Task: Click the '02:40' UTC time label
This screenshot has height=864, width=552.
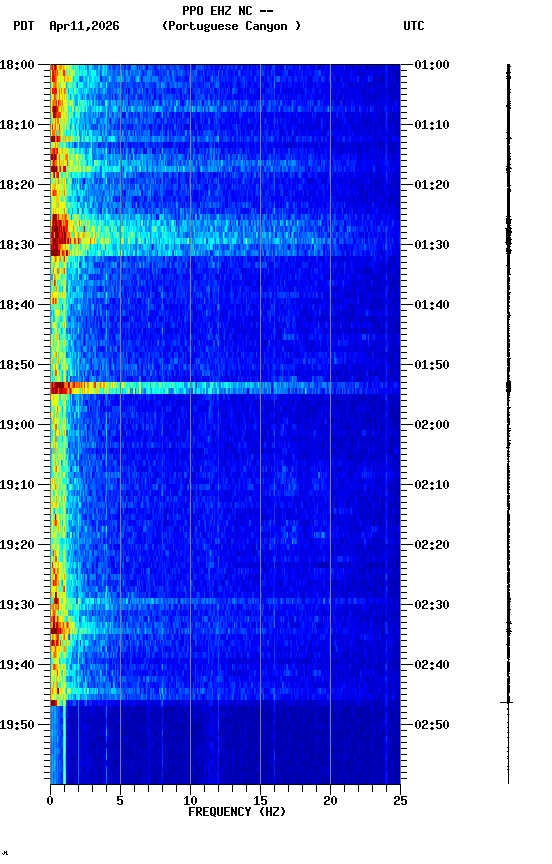Action: (x=432, y=666)
